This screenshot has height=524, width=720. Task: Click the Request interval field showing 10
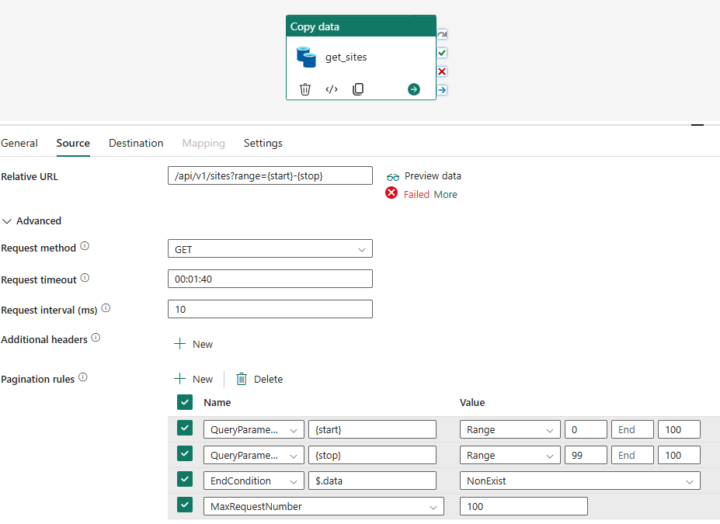270,309
